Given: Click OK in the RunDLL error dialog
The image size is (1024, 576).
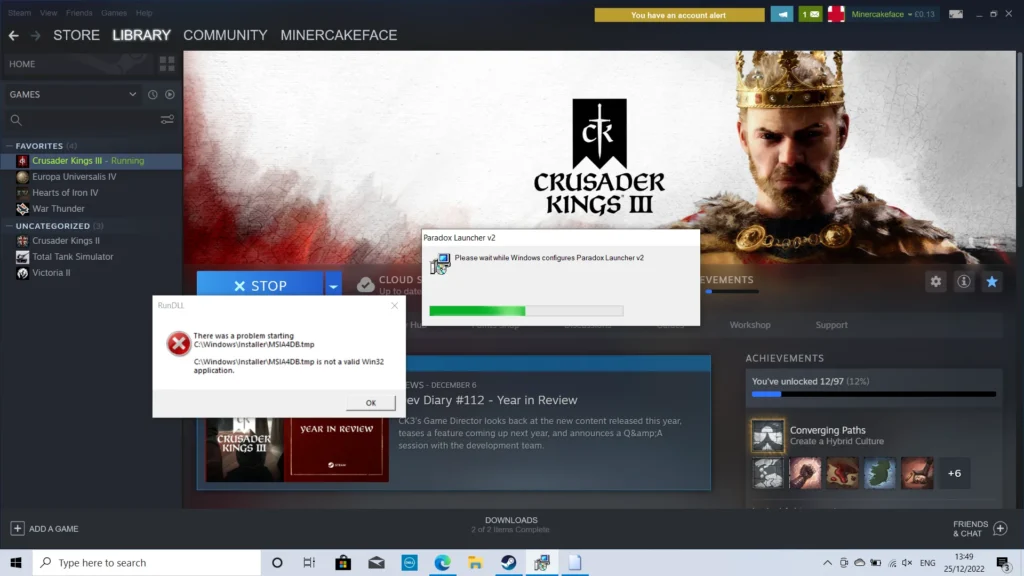Looking at the screenshot, I should pyautogui.click(x=371, y=402).
